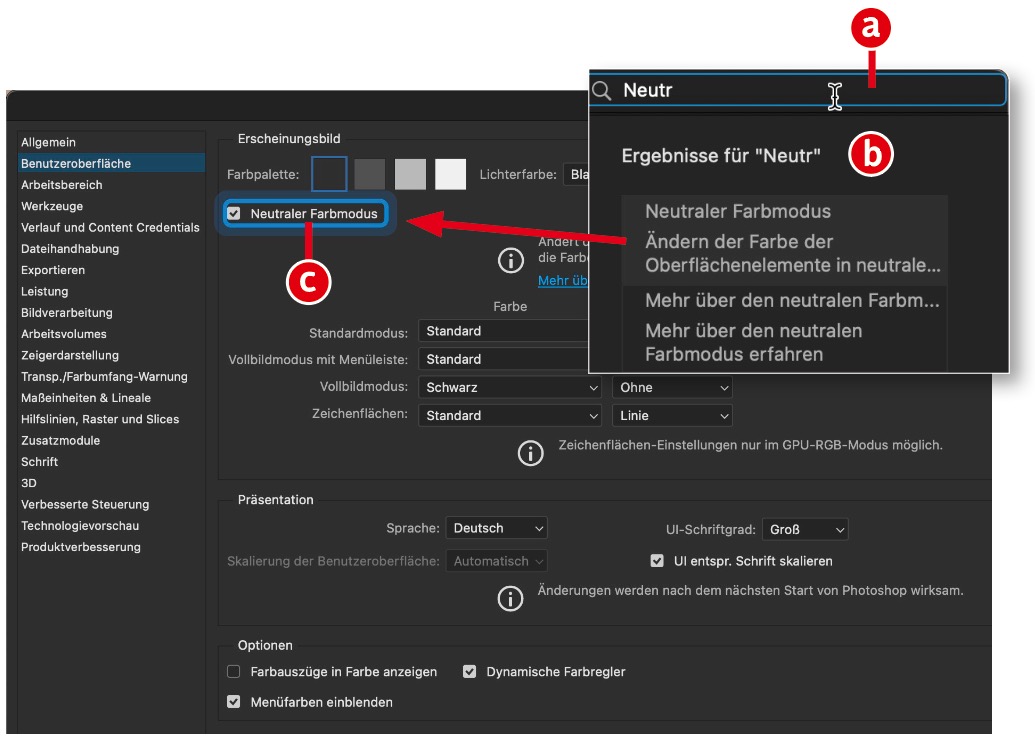
Task: Expand Vollbildmodus color dropdown showing Schwarz
Action: (x=510, y=387)
